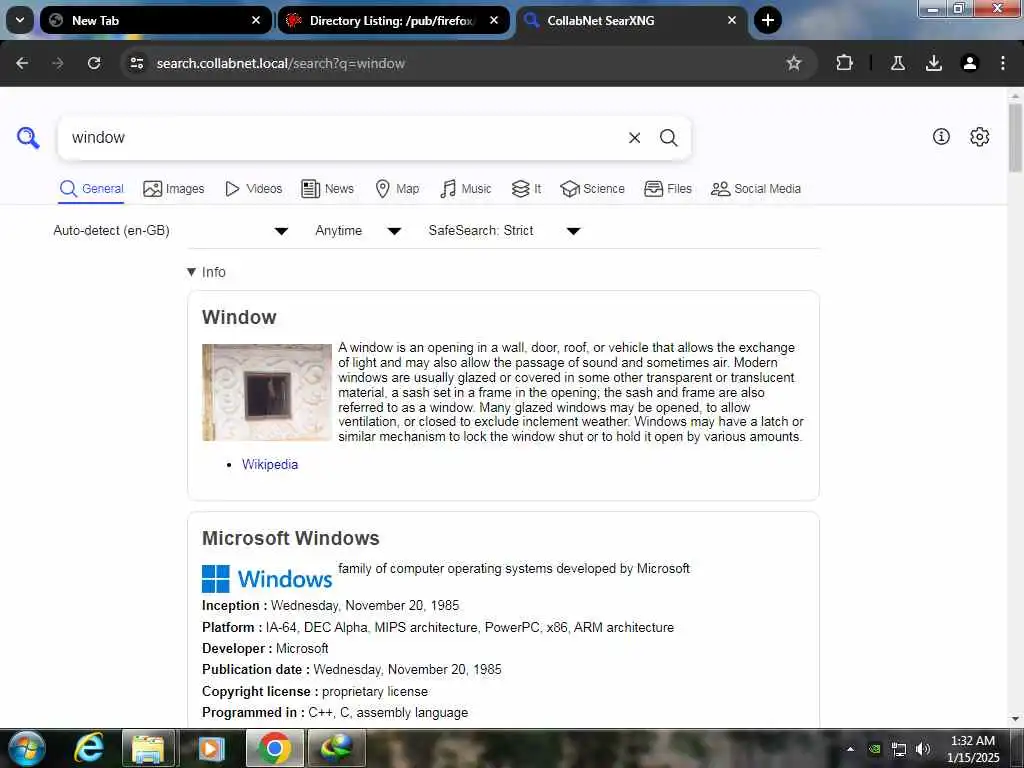Open Chrome three-dot menu
This screenshot has height=768, width=1024.
pos(1003,63)
